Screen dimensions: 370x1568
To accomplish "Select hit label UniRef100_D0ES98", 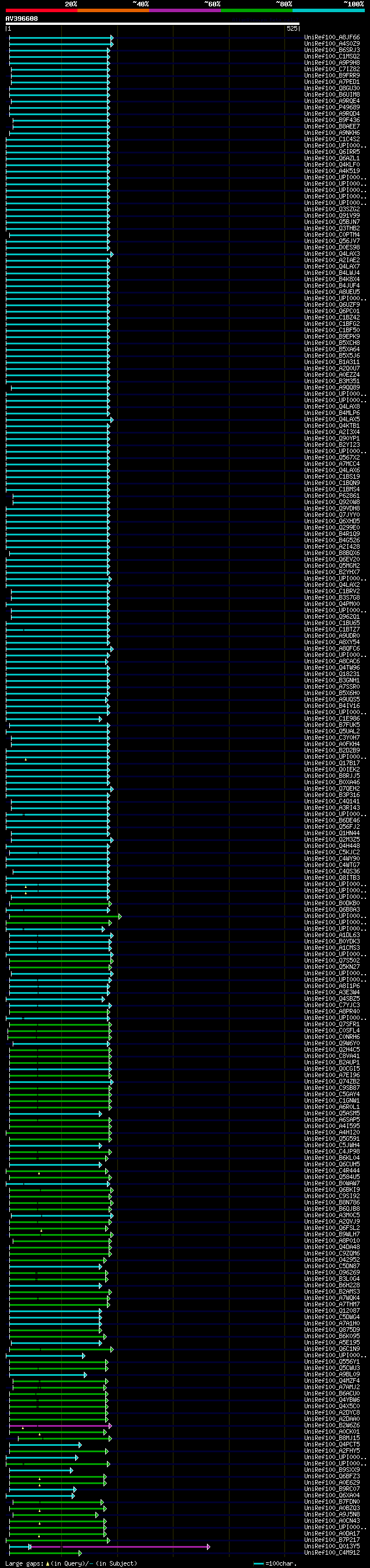I will 332,248.
